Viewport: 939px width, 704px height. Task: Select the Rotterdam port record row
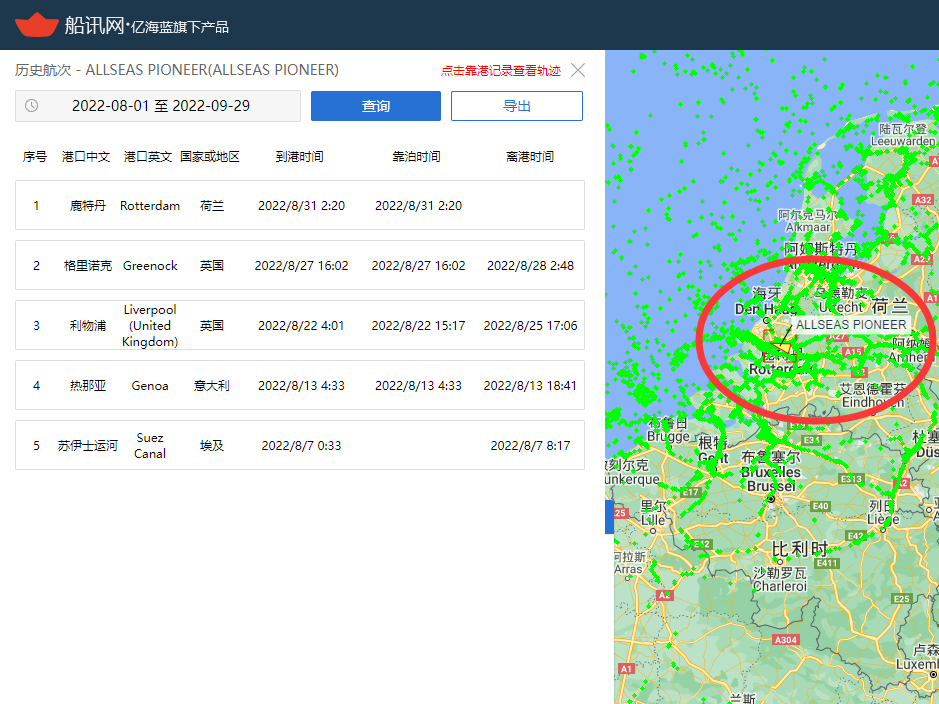click(300, 205)
